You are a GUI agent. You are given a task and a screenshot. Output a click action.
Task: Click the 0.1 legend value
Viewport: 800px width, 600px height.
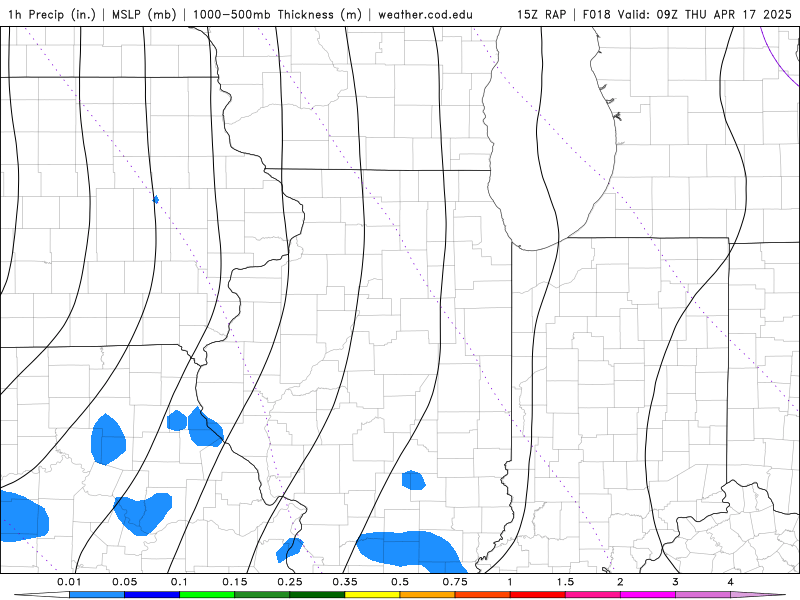click(x=179, y=582)
